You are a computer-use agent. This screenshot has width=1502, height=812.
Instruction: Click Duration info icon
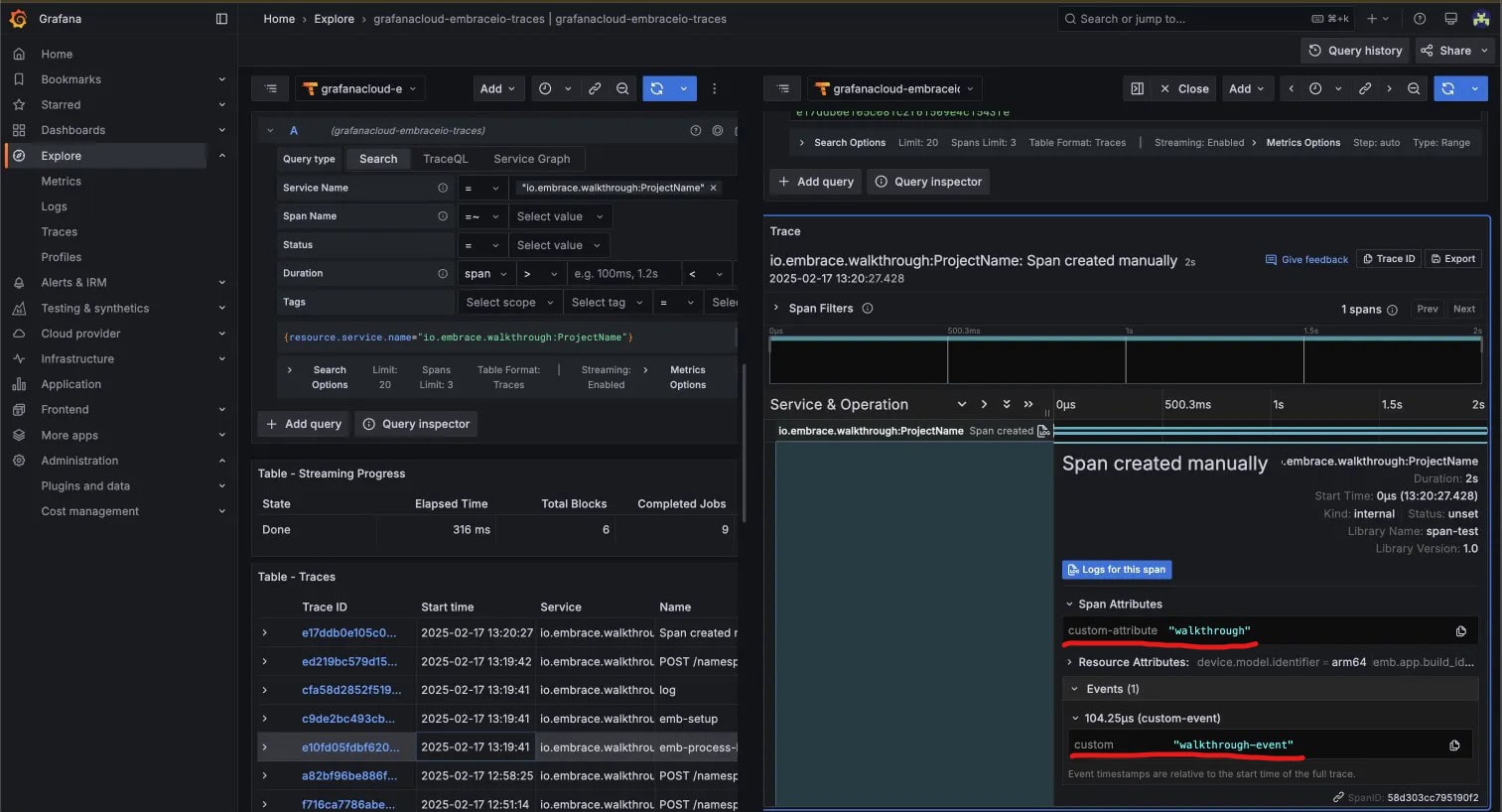pos(443,273)
